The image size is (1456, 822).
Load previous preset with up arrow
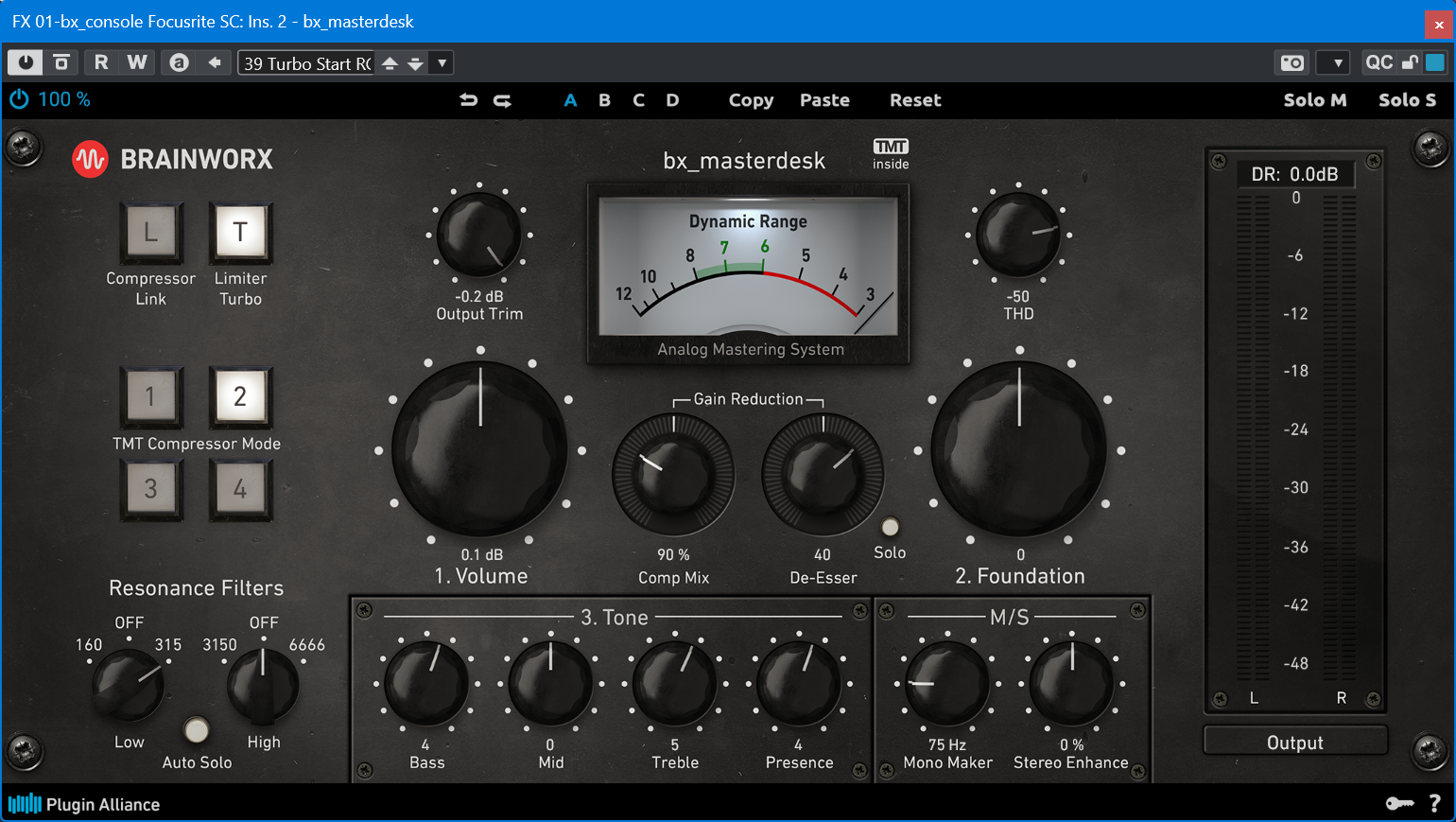(390, 63)
